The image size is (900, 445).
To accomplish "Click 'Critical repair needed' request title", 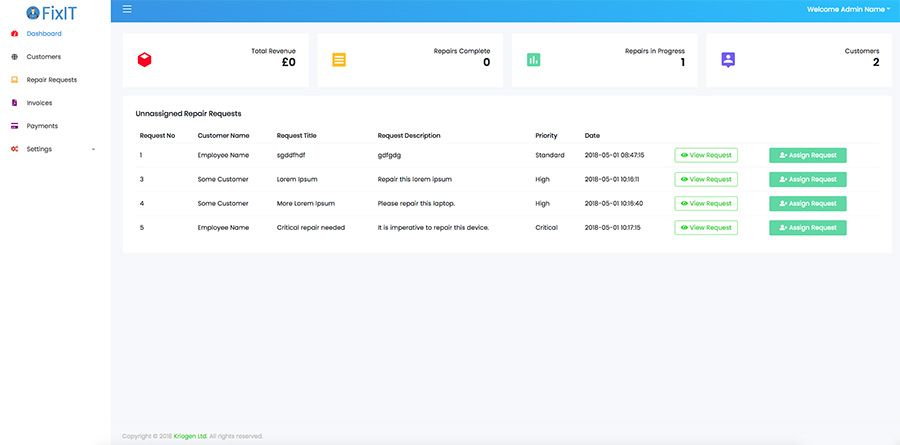I will coord(311,227).
